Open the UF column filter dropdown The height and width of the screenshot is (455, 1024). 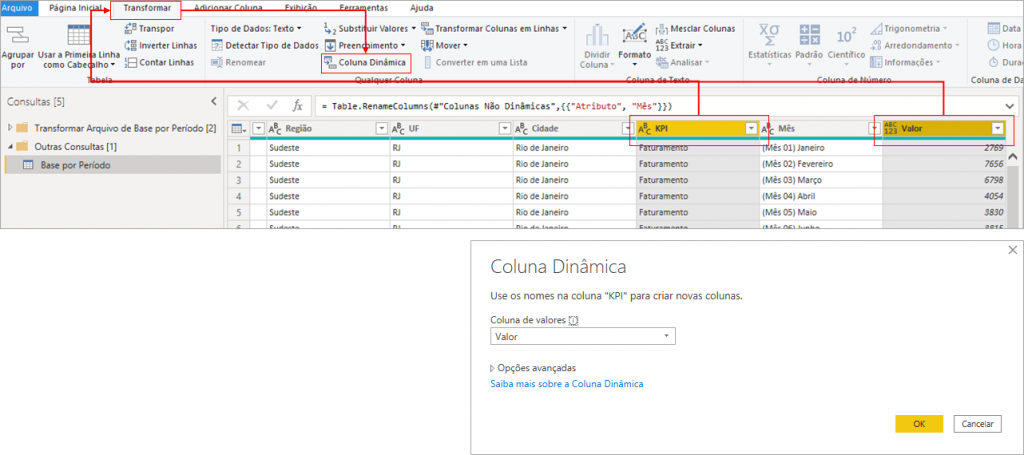tap(504, 129)
